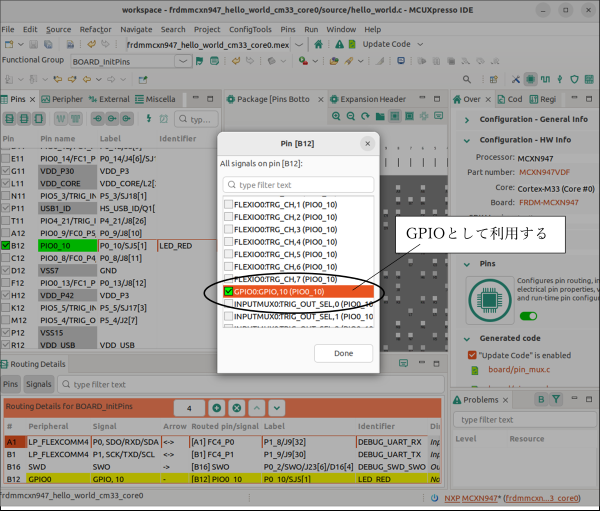
Task: Select the green PIO0_10 pin name cell
Action: (67, 244)
